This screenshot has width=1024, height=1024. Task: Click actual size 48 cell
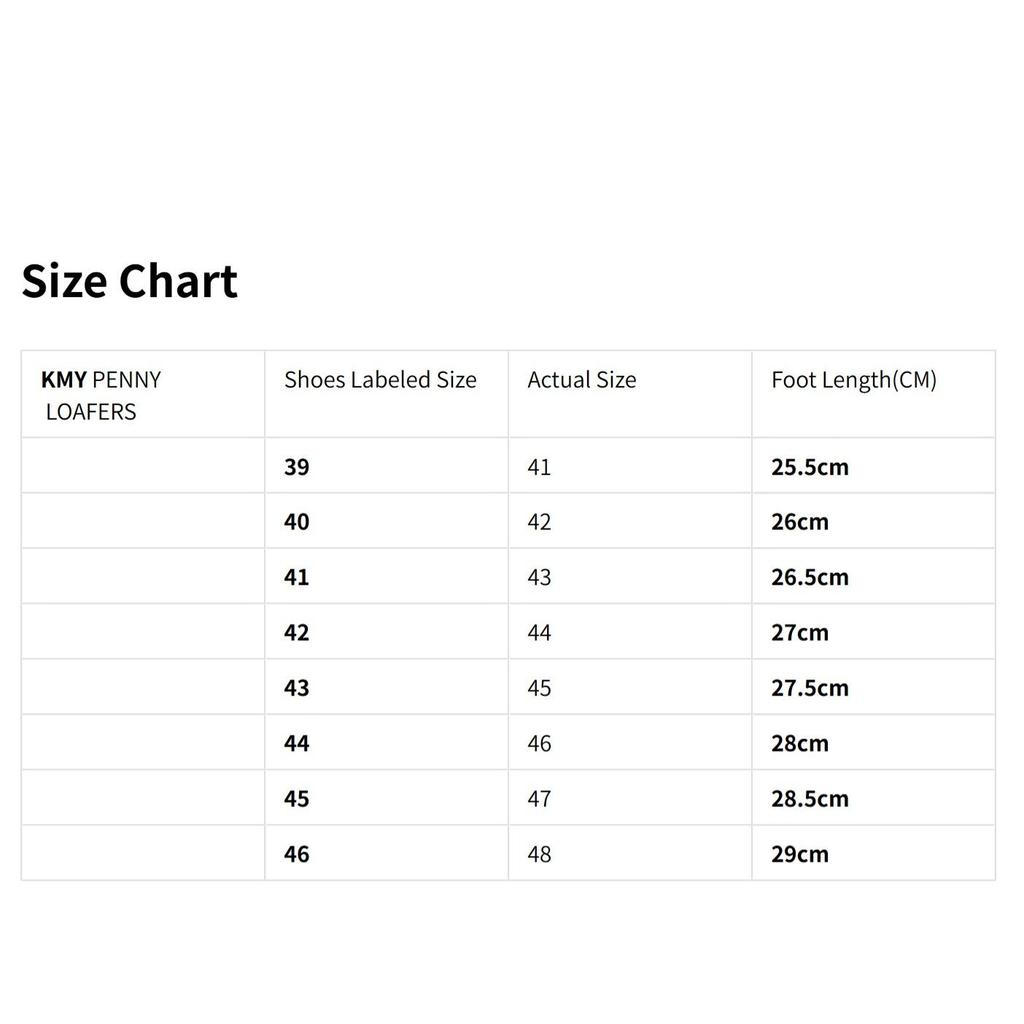[539, 854]
